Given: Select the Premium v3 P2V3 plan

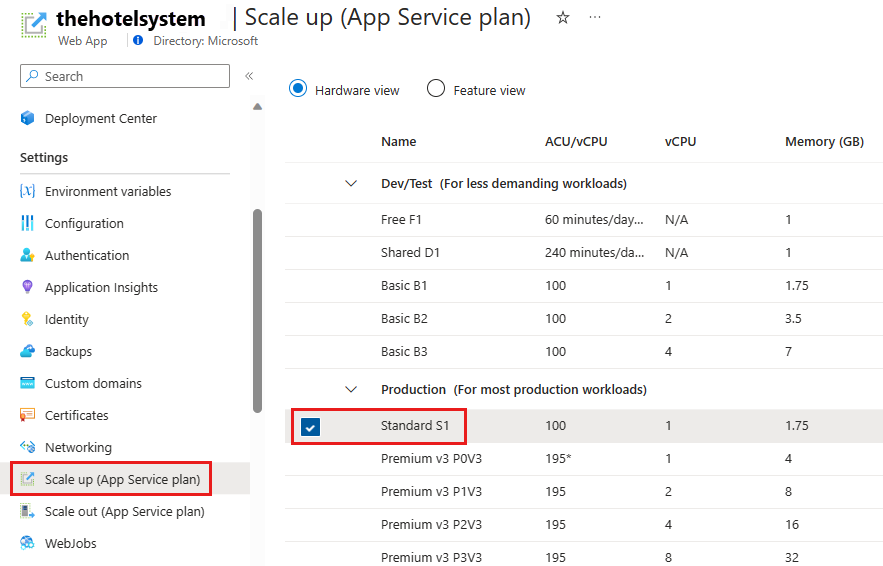Looking at the screenshot, I should pos(584,524).
